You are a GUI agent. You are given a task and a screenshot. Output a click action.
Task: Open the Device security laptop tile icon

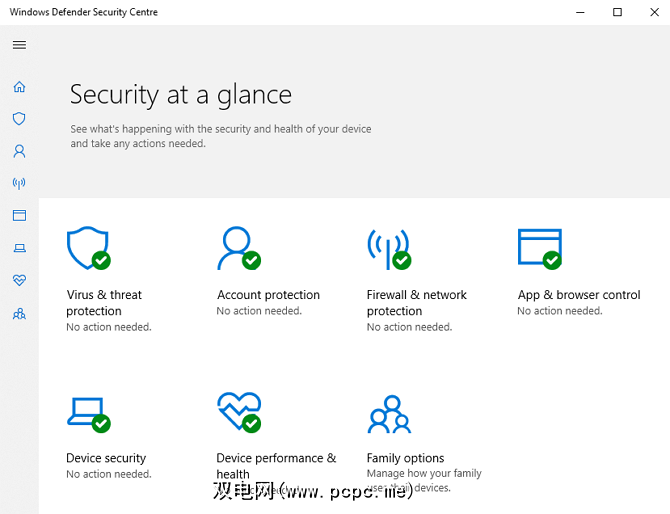87,412
